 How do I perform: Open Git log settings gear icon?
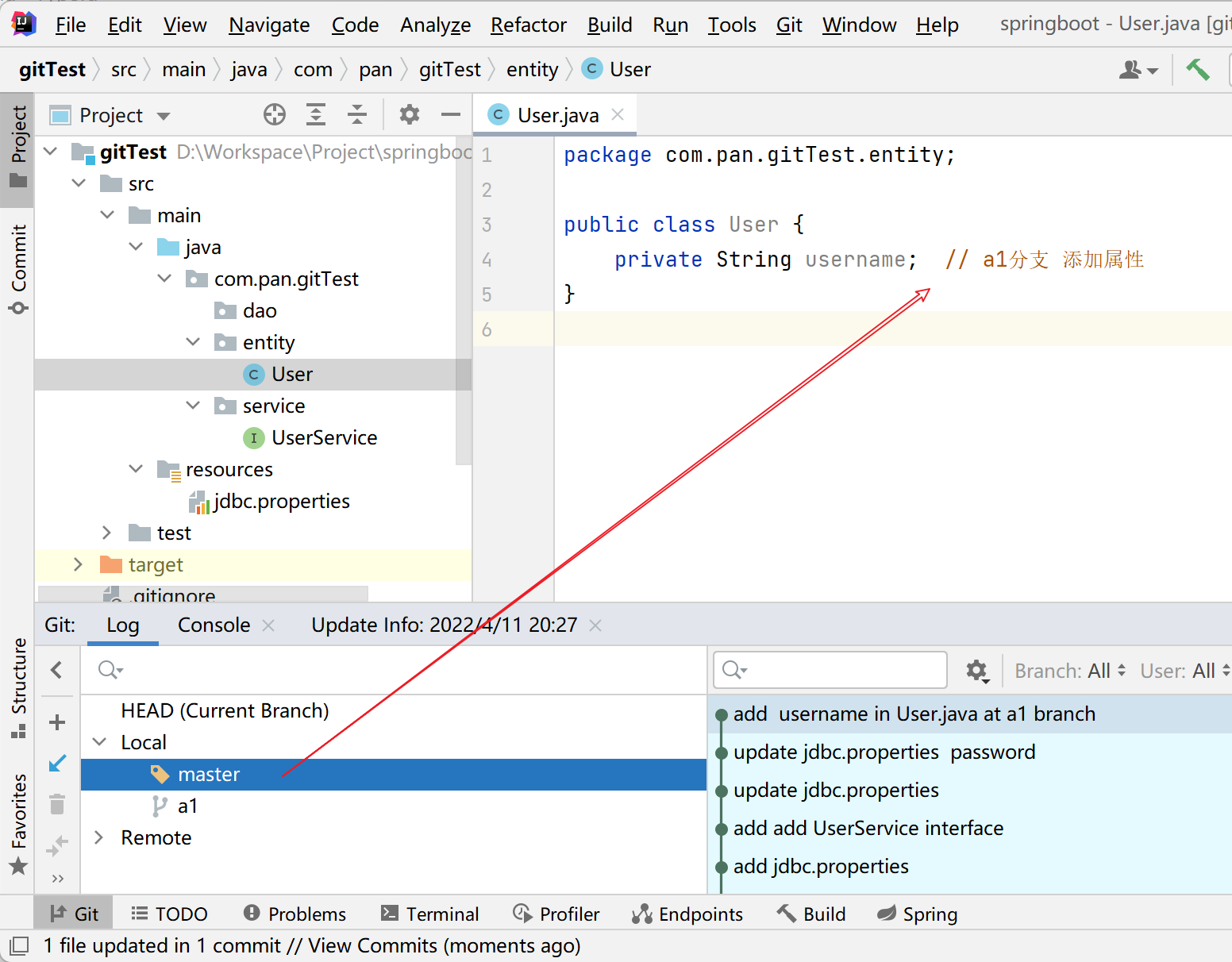[x=976, y=671]
